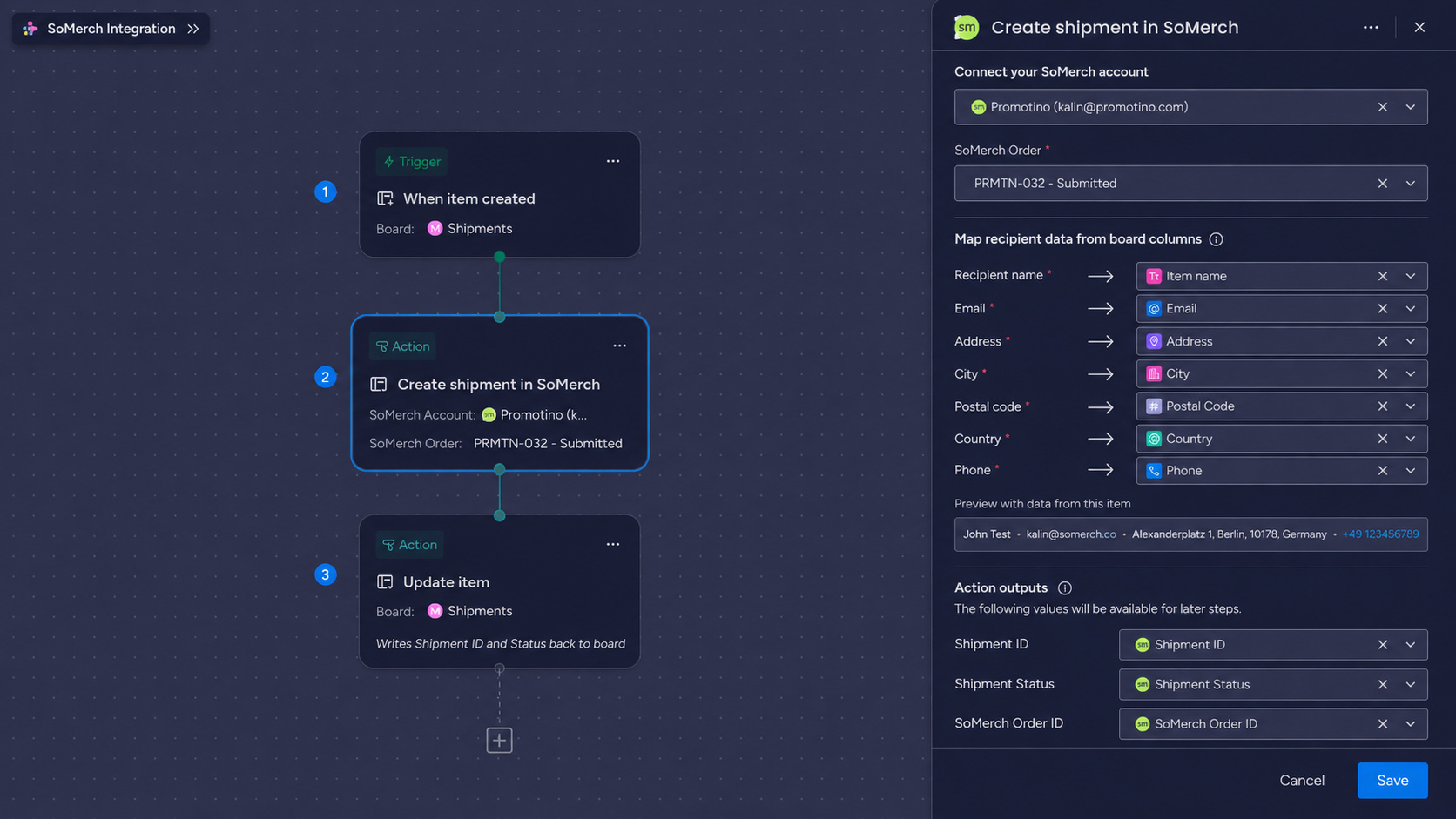Click the Shipments board in the Trigger card
1456x819 pixels.
(470, 229)
